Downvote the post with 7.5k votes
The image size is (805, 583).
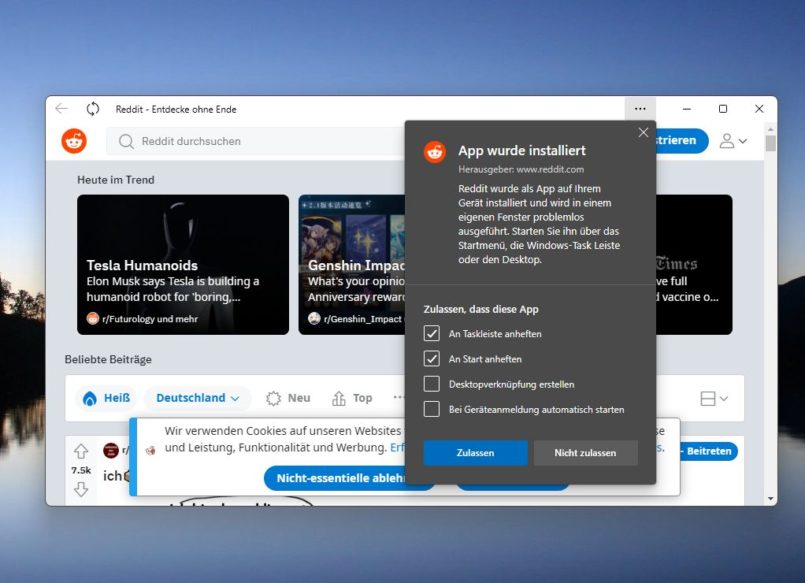tap(81, 491)
